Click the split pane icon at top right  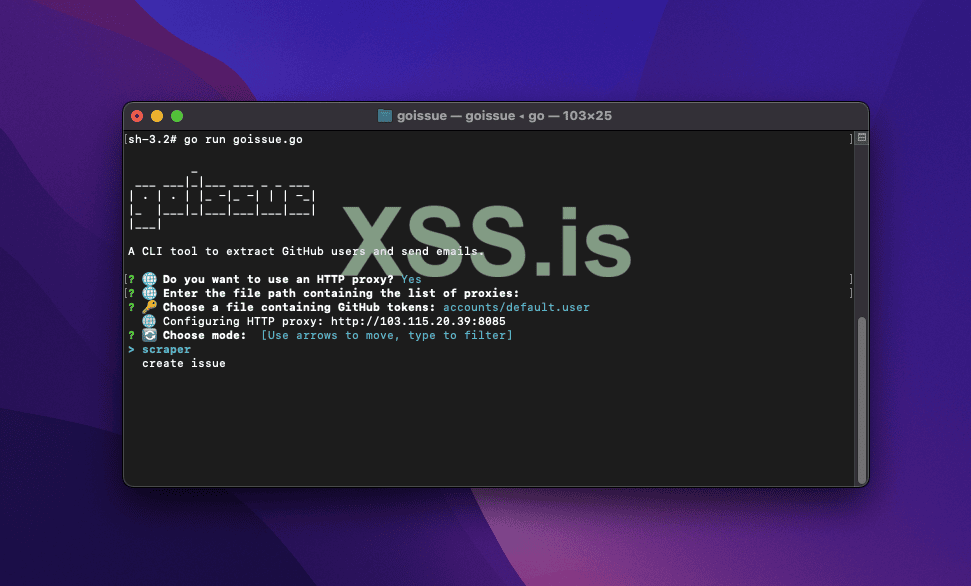[861, 138]
